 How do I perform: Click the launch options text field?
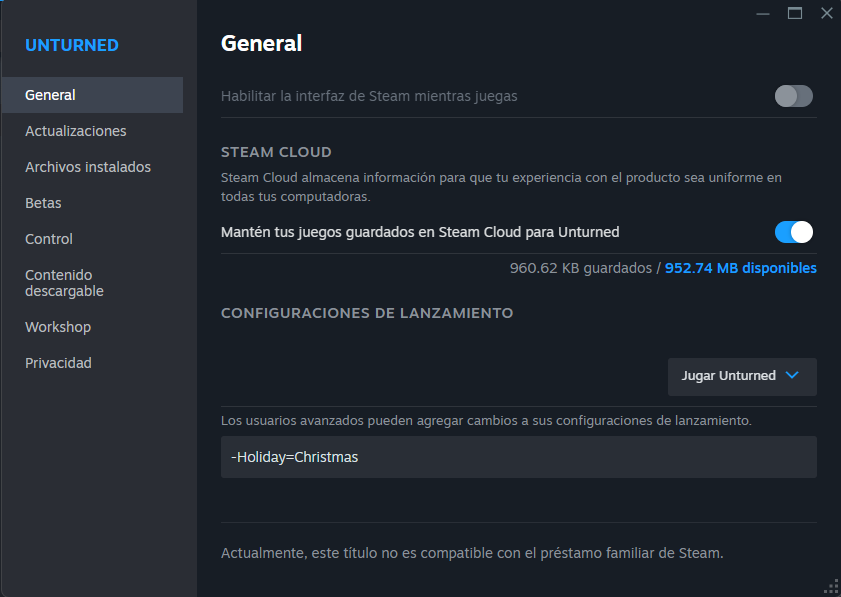(x=518, y=457)
